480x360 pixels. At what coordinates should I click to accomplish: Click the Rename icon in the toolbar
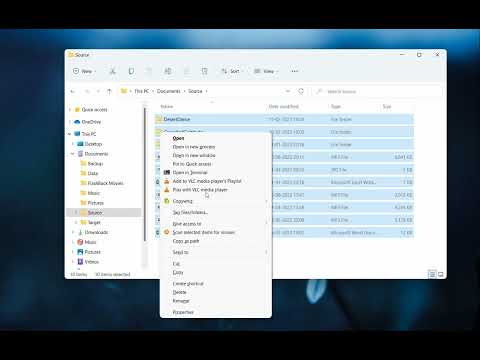pos(168,71)
